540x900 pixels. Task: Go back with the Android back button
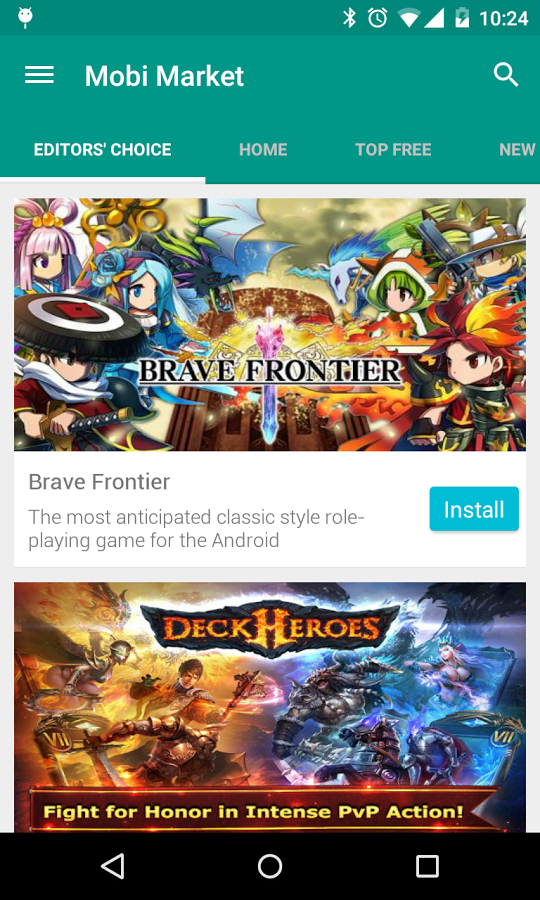(112, 866)
